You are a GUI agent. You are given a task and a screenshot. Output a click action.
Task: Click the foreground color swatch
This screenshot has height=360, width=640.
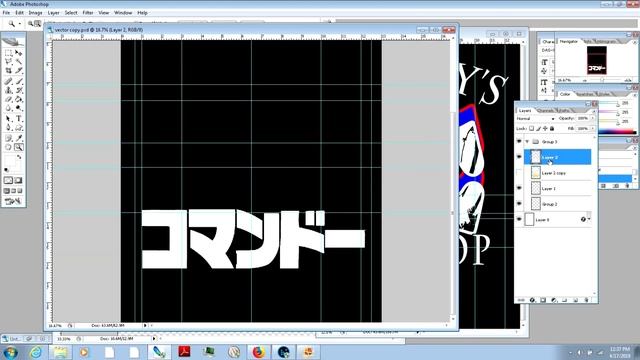coord(9,160)
